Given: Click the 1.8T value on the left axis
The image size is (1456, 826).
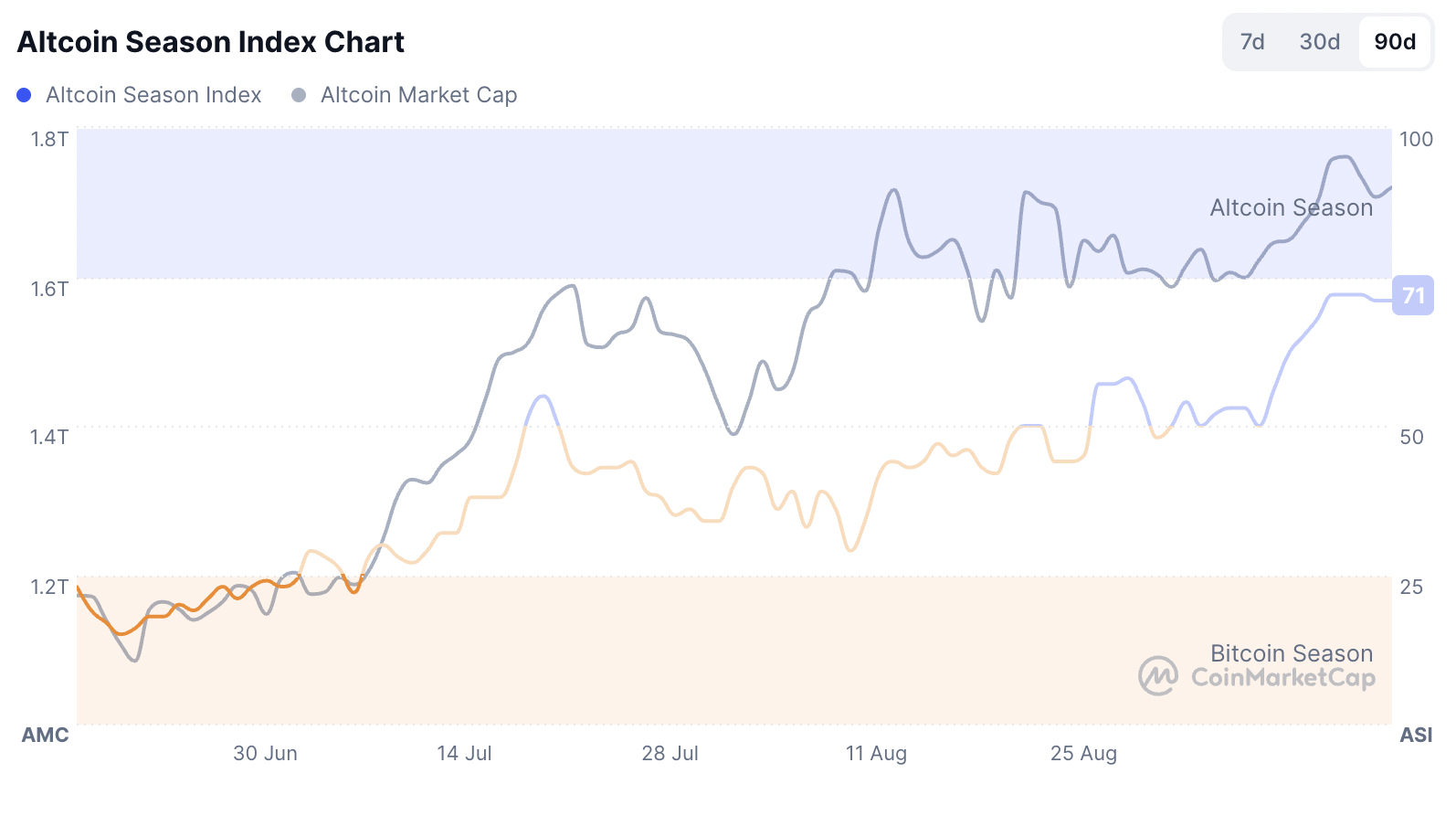Looking at the screenshot, I should point(48,139).
